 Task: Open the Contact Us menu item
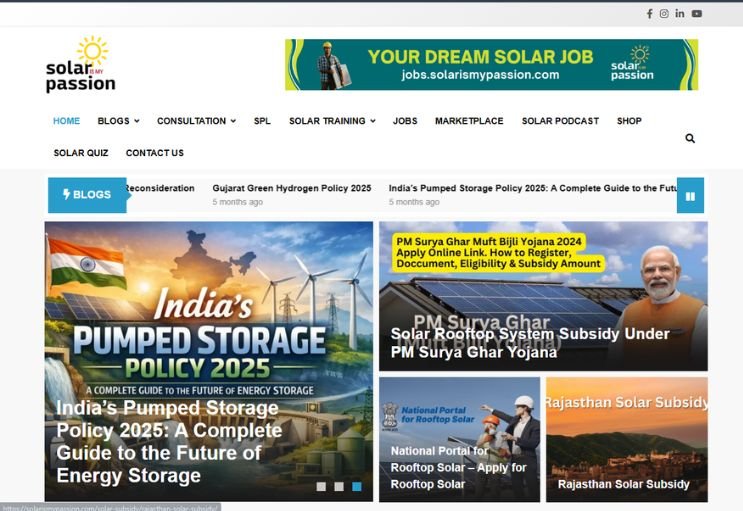(x=155, y=153)
